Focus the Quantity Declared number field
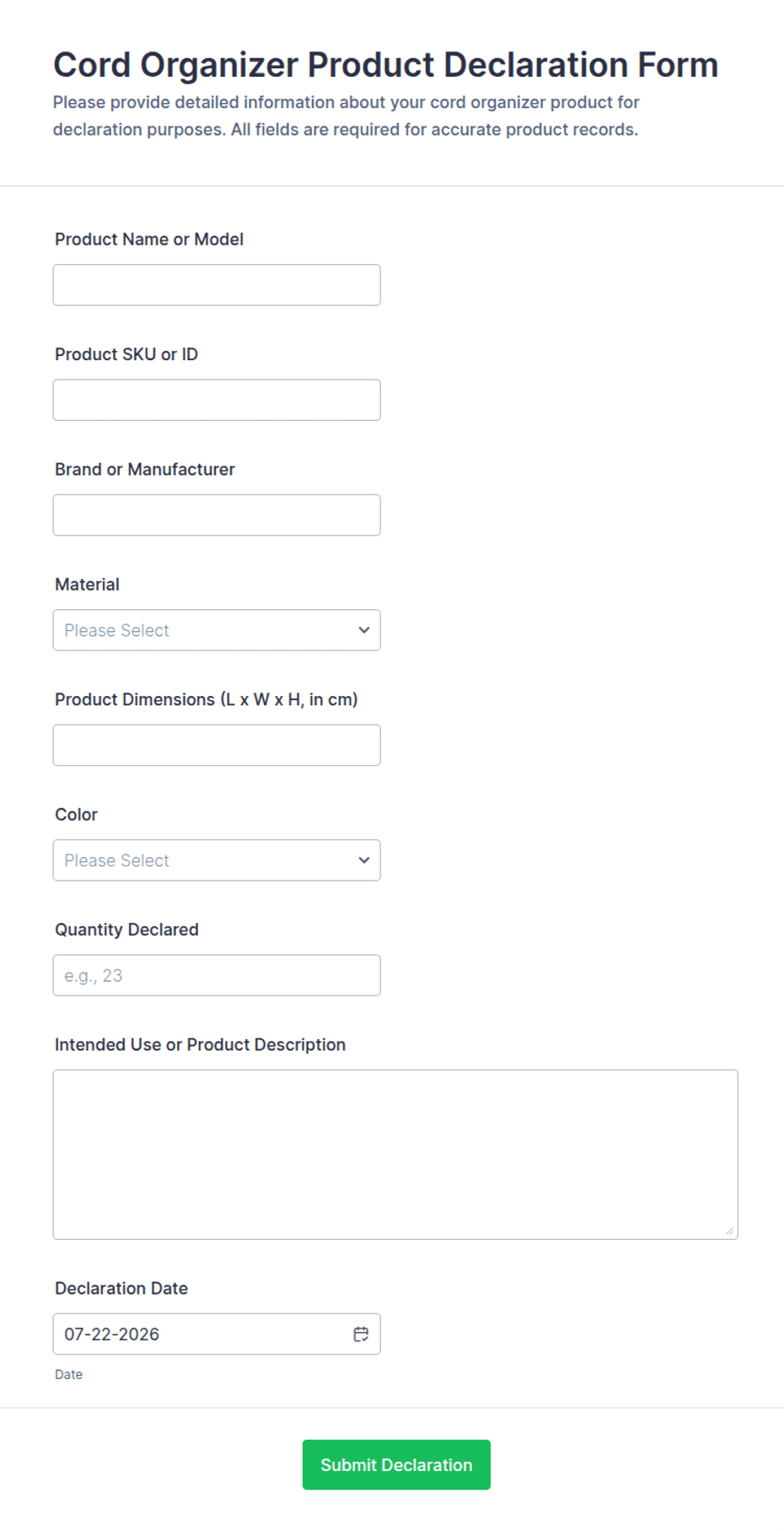 (217, 975)
